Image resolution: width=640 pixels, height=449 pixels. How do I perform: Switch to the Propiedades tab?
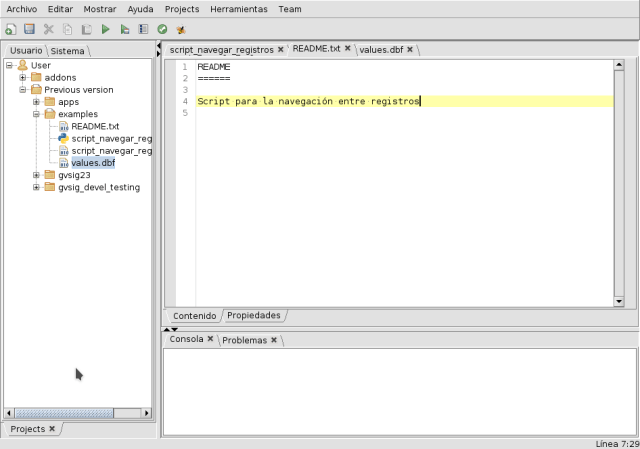coord(253,315)
